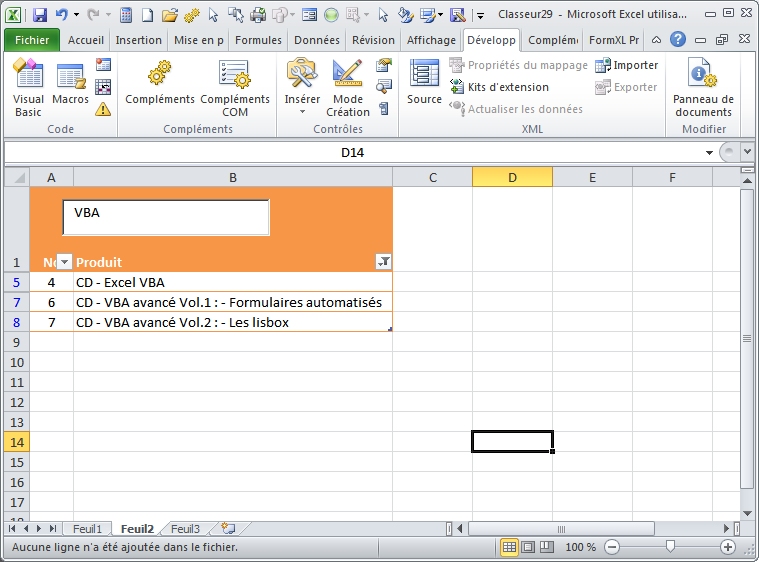Click Actualiser les données
The width and height of the screenshot is (759, 562).
click(516, 109)
